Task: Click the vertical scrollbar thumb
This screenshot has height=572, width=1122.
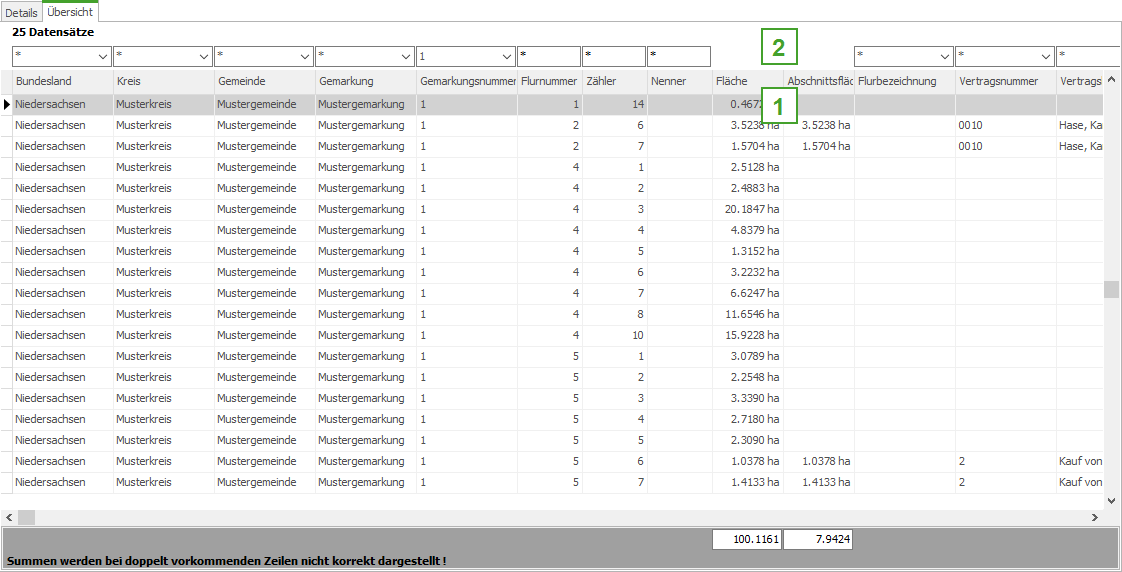Action: click(1111, 289)
